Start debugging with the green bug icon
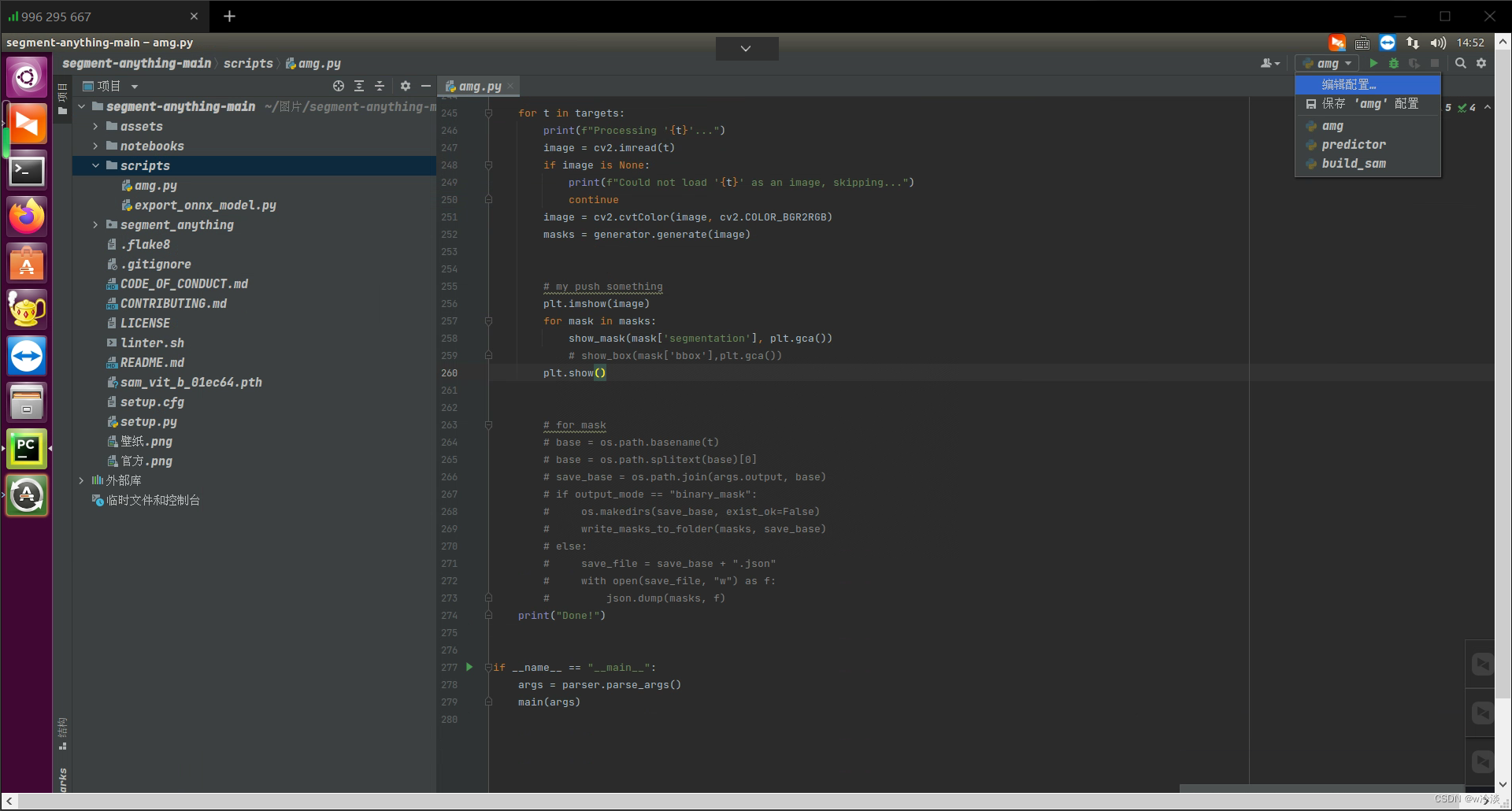1512x811 pixels. 1394,63
